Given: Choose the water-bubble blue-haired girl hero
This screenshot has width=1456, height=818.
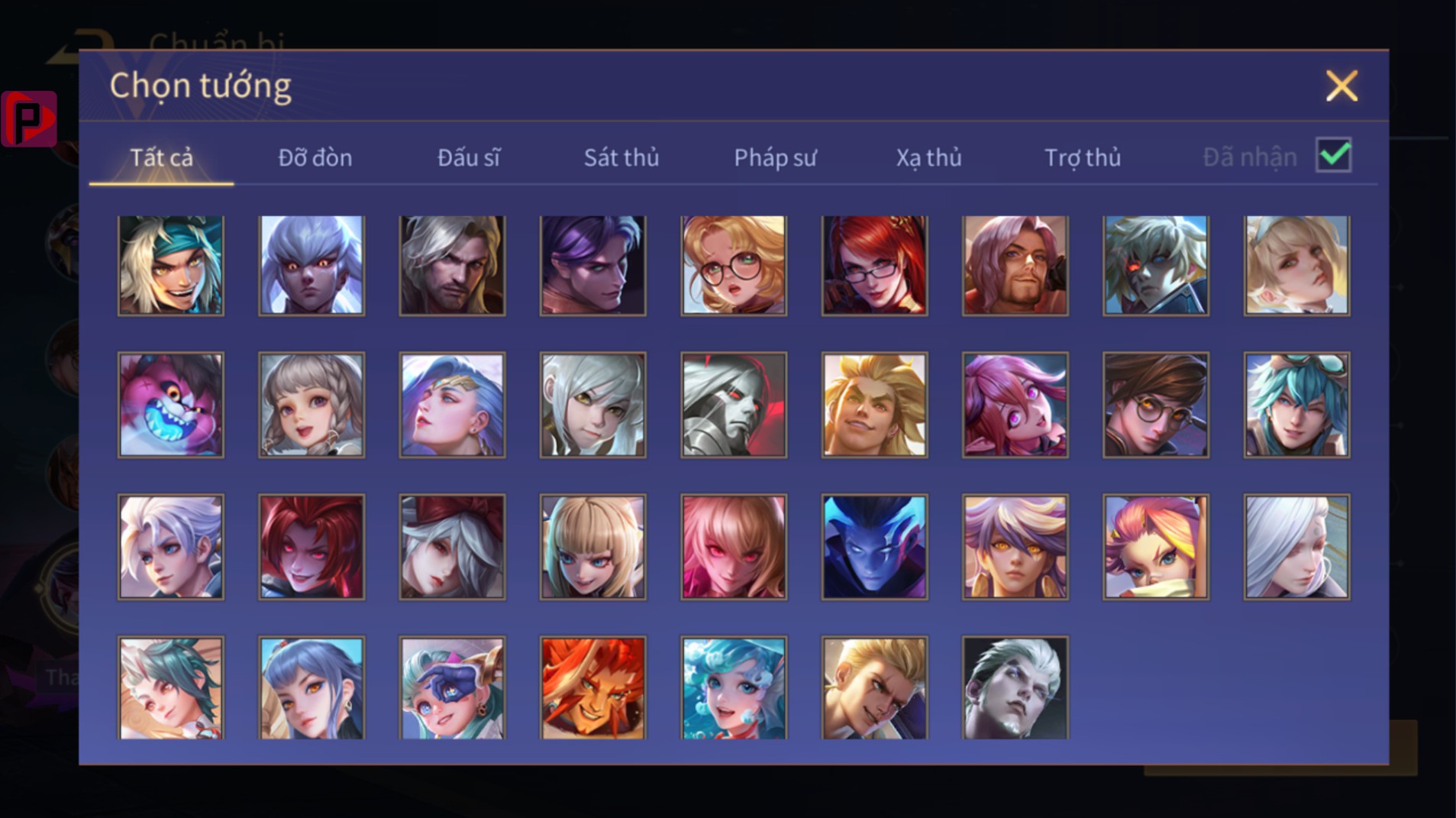Looking at the screenshot, I should (734, 688).
